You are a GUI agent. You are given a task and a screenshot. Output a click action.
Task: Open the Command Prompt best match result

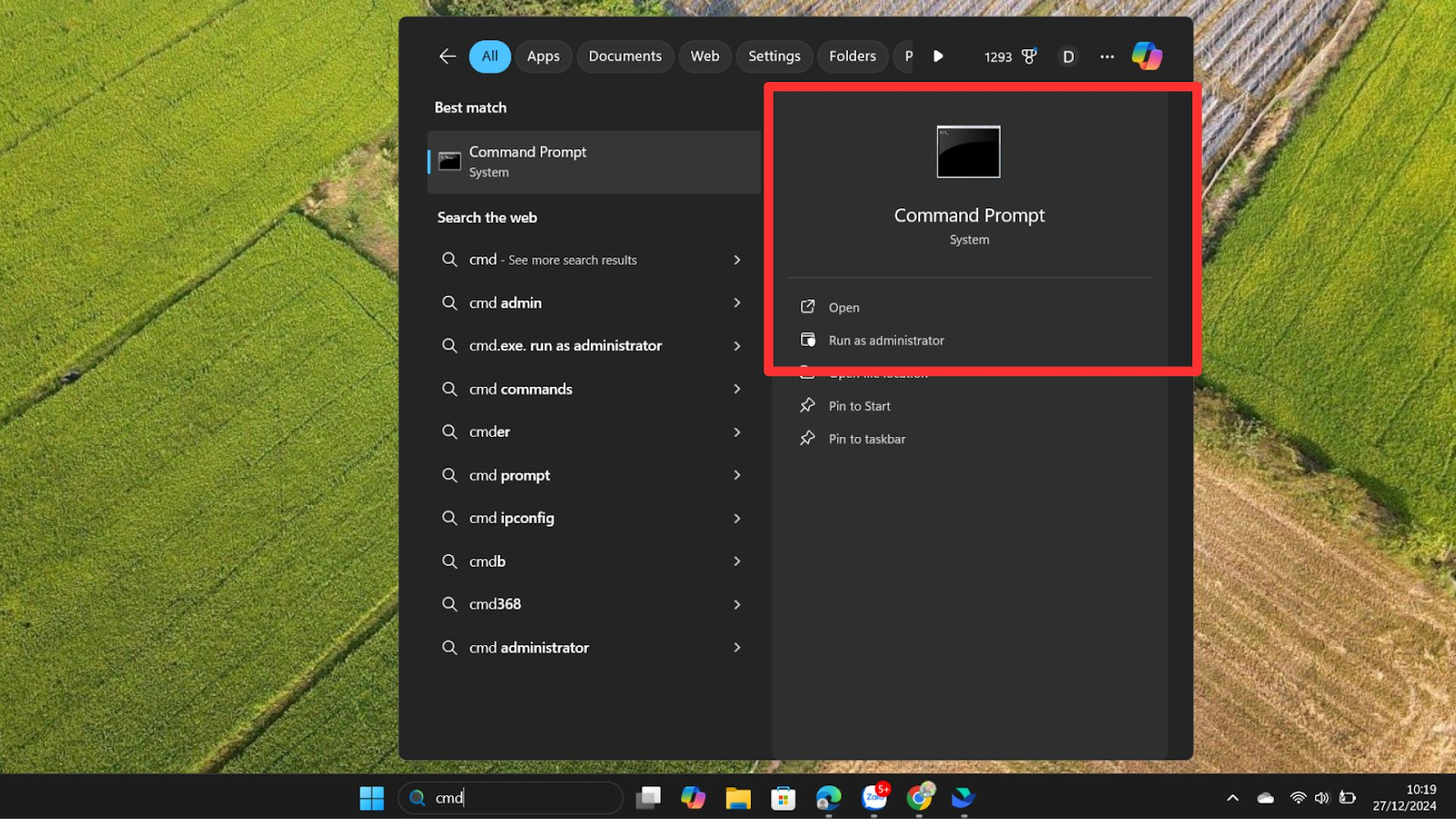[x=593, y=162]
